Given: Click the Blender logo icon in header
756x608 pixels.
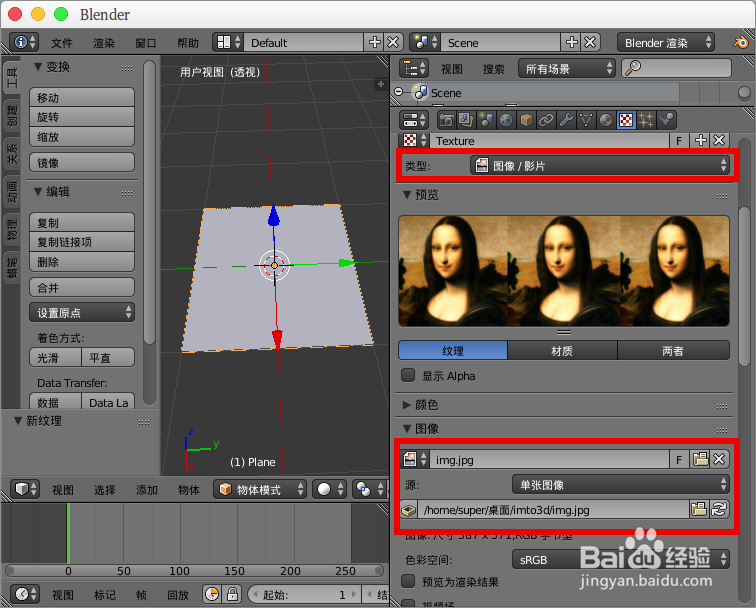Looking at the screenshot, I should (741, 42).
